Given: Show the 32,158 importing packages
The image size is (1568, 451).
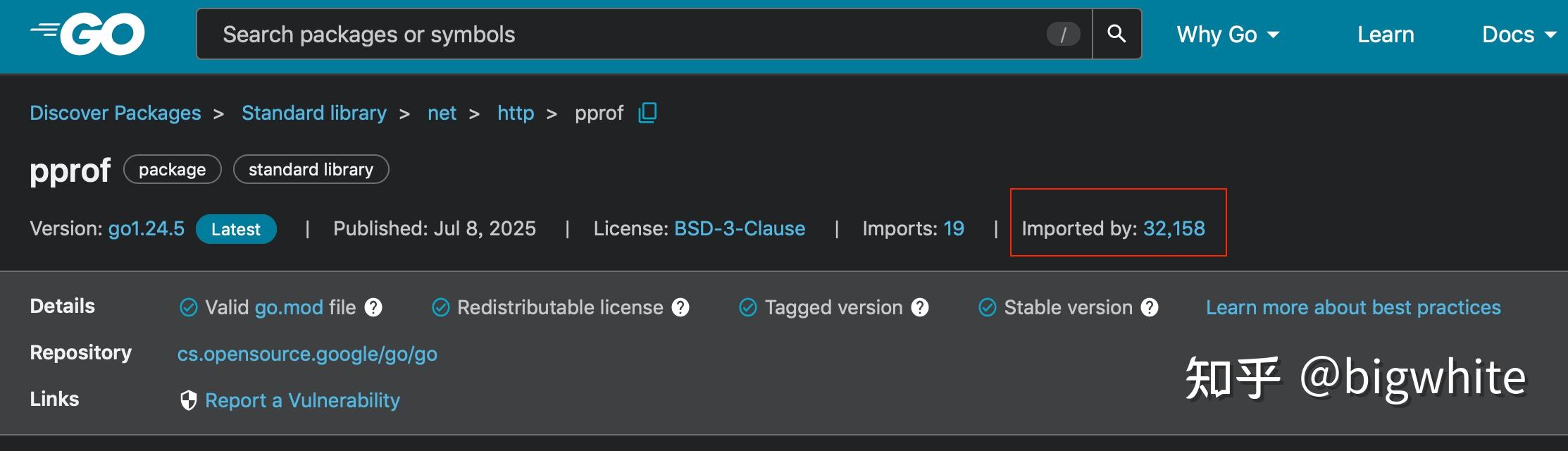Looking at the screenshot, I should click(1174, 228).
